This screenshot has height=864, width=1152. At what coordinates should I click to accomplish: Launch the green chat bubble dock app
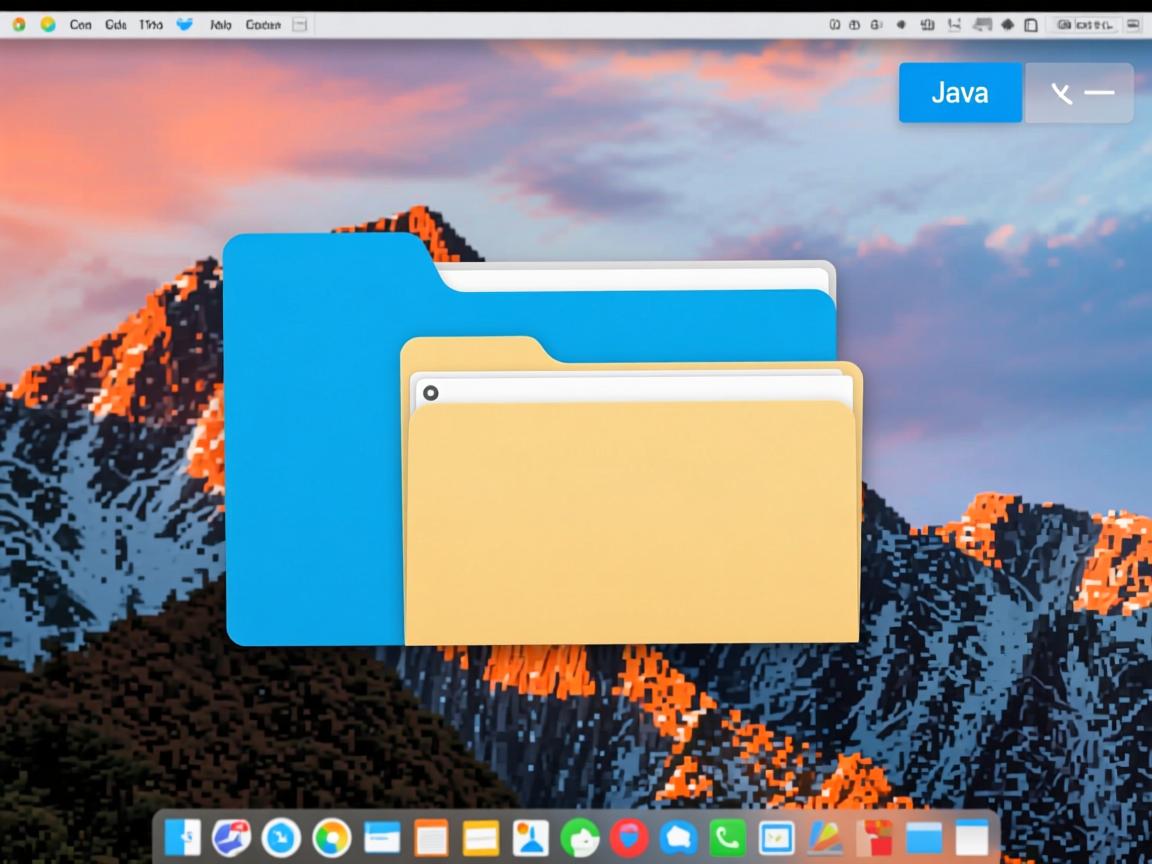(580, 837)
